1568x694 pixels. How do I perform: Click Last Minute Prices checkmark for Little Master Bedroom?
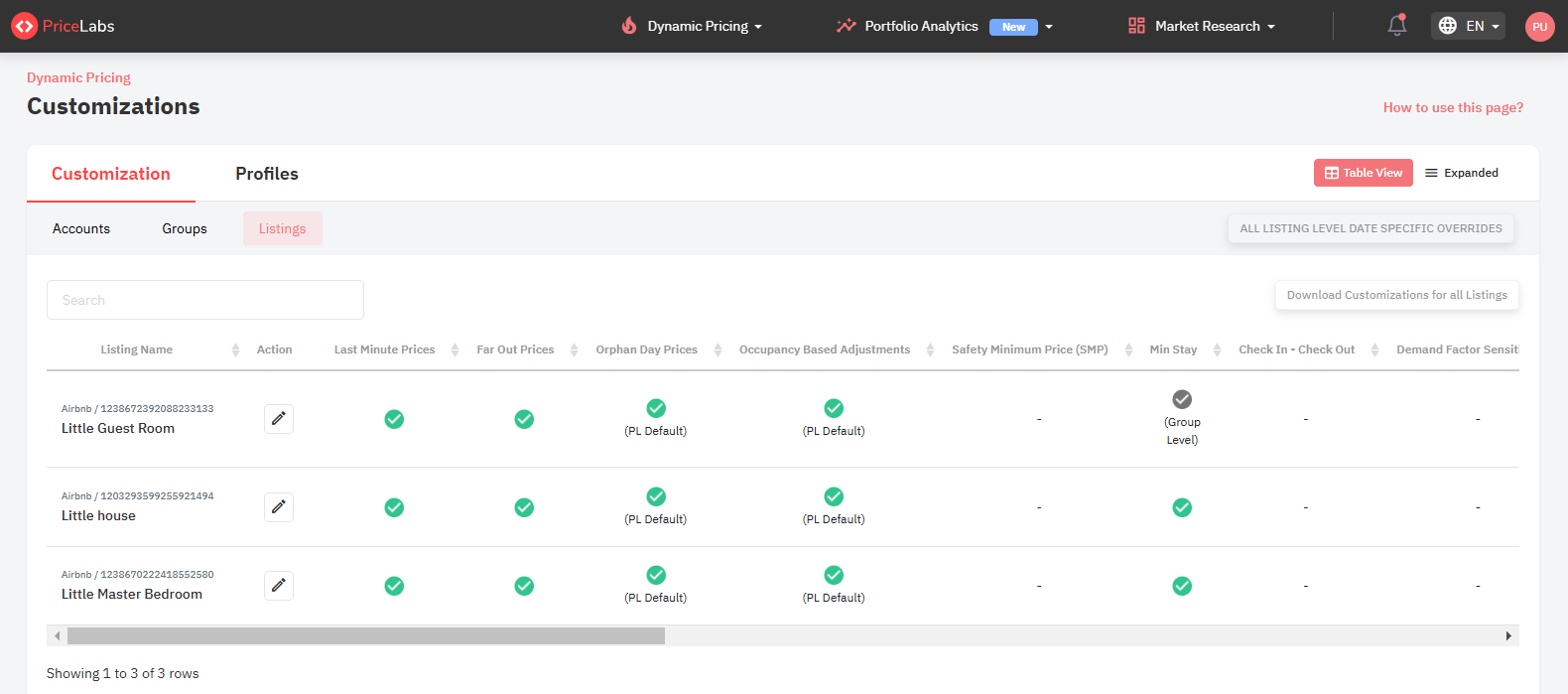394,586
